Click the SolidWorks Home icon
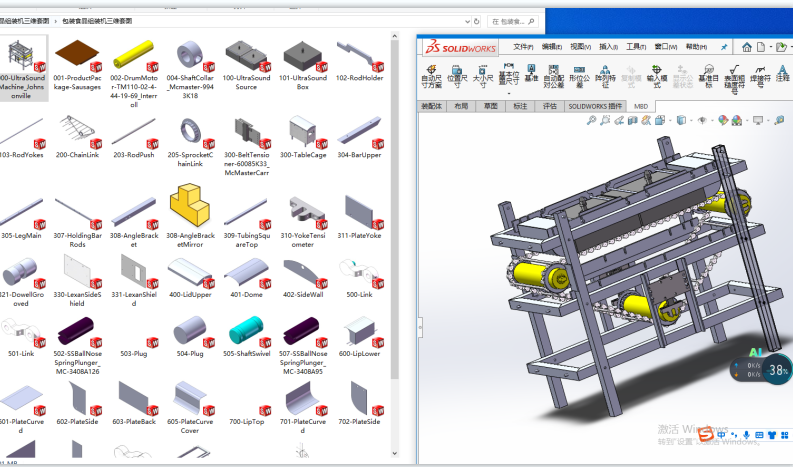 point(747,47)
